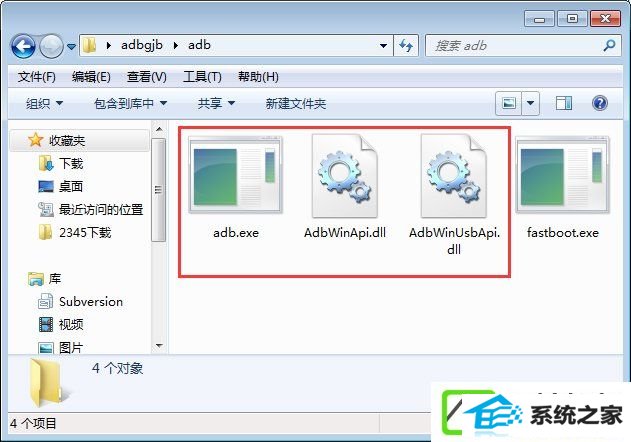Open the Help question mark icon
Screen dimensions: 631x442
tap(600, 103)
